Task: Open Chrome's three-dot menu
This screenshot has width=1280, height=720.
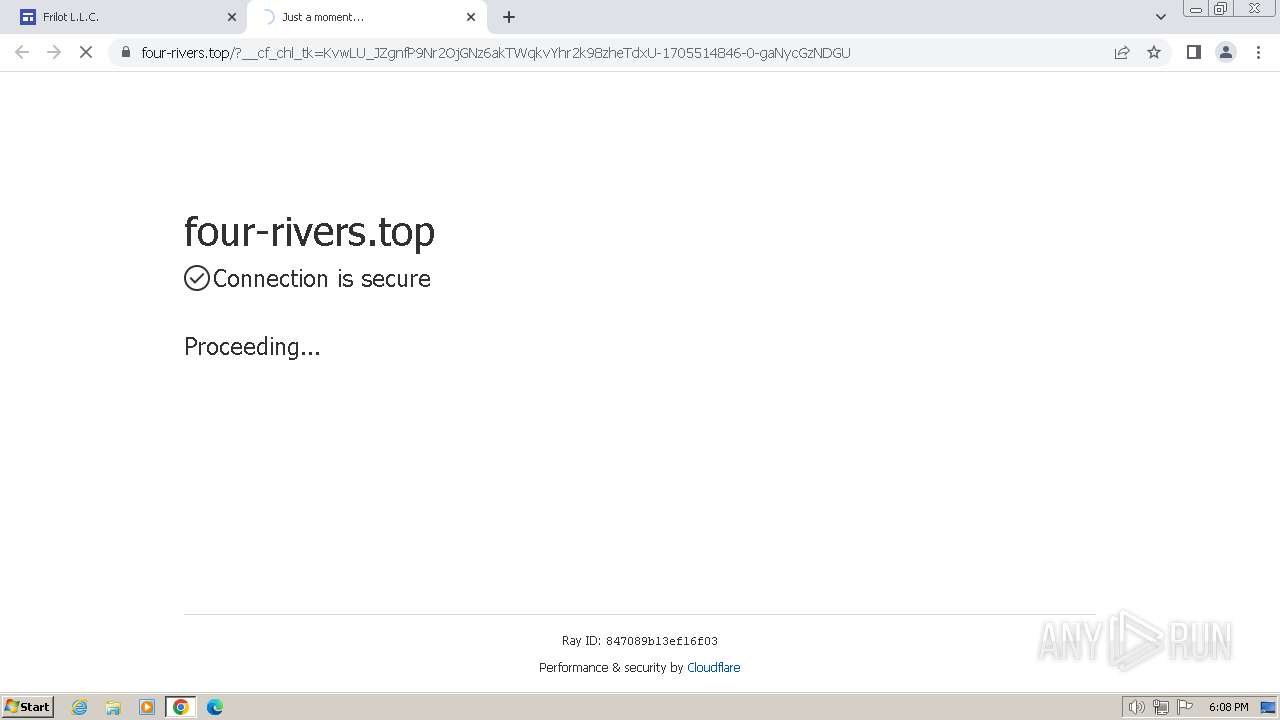Action: (1258, 52)
